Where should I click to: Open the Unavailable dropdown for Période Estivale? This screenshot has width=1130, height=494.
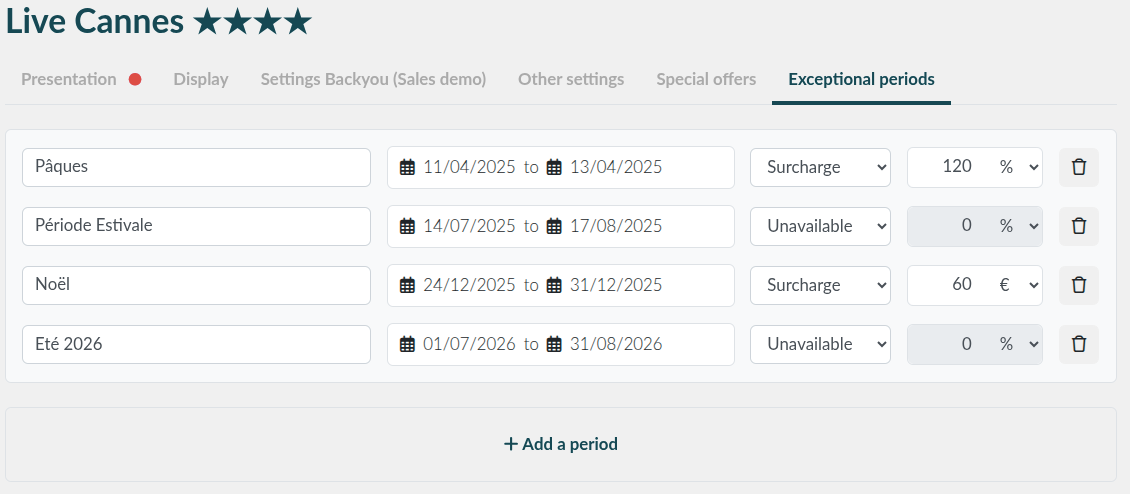[820, 226]
